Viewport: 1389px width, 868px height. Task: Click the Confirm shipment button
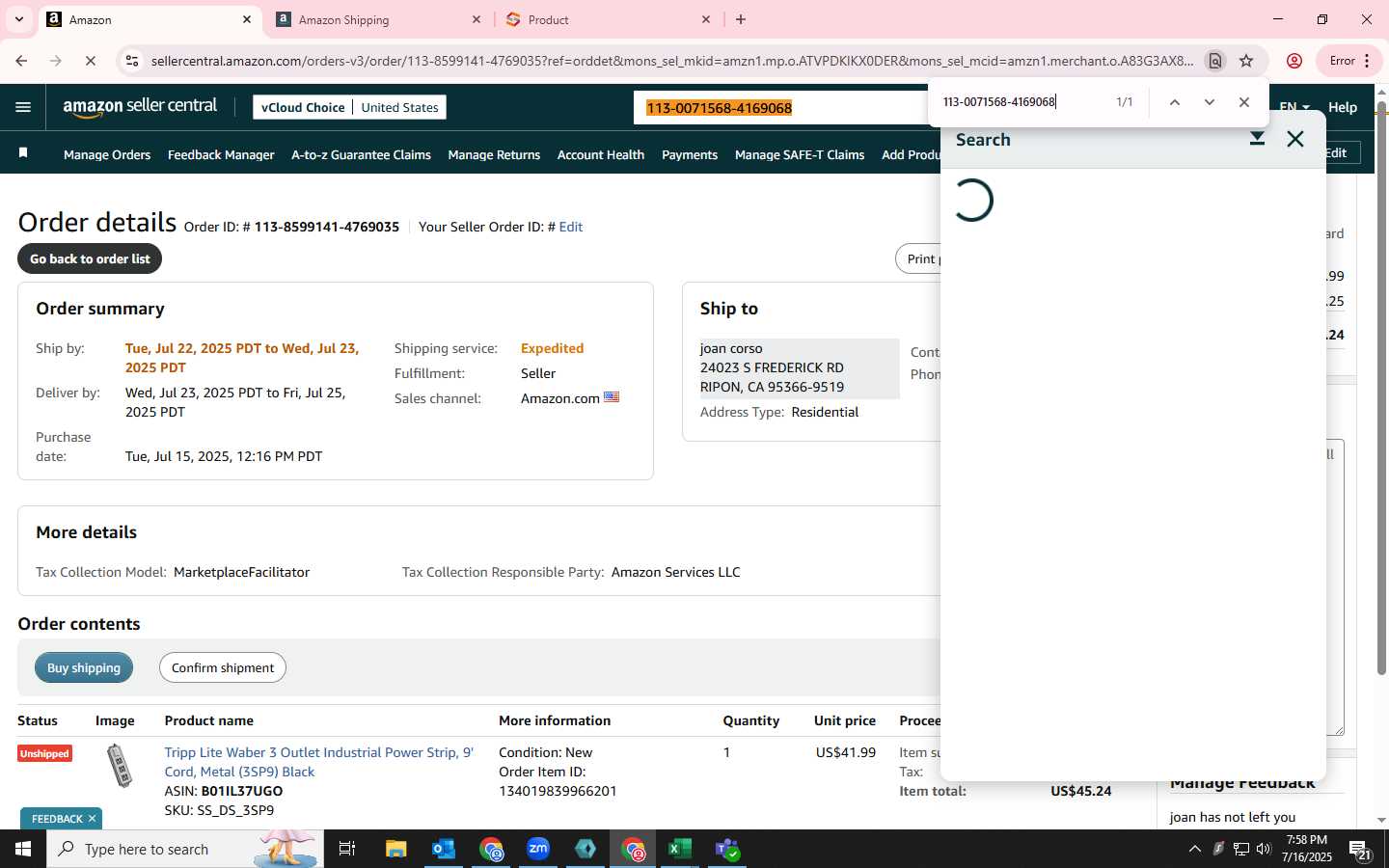pyautogui.click(x=223, y=667)
